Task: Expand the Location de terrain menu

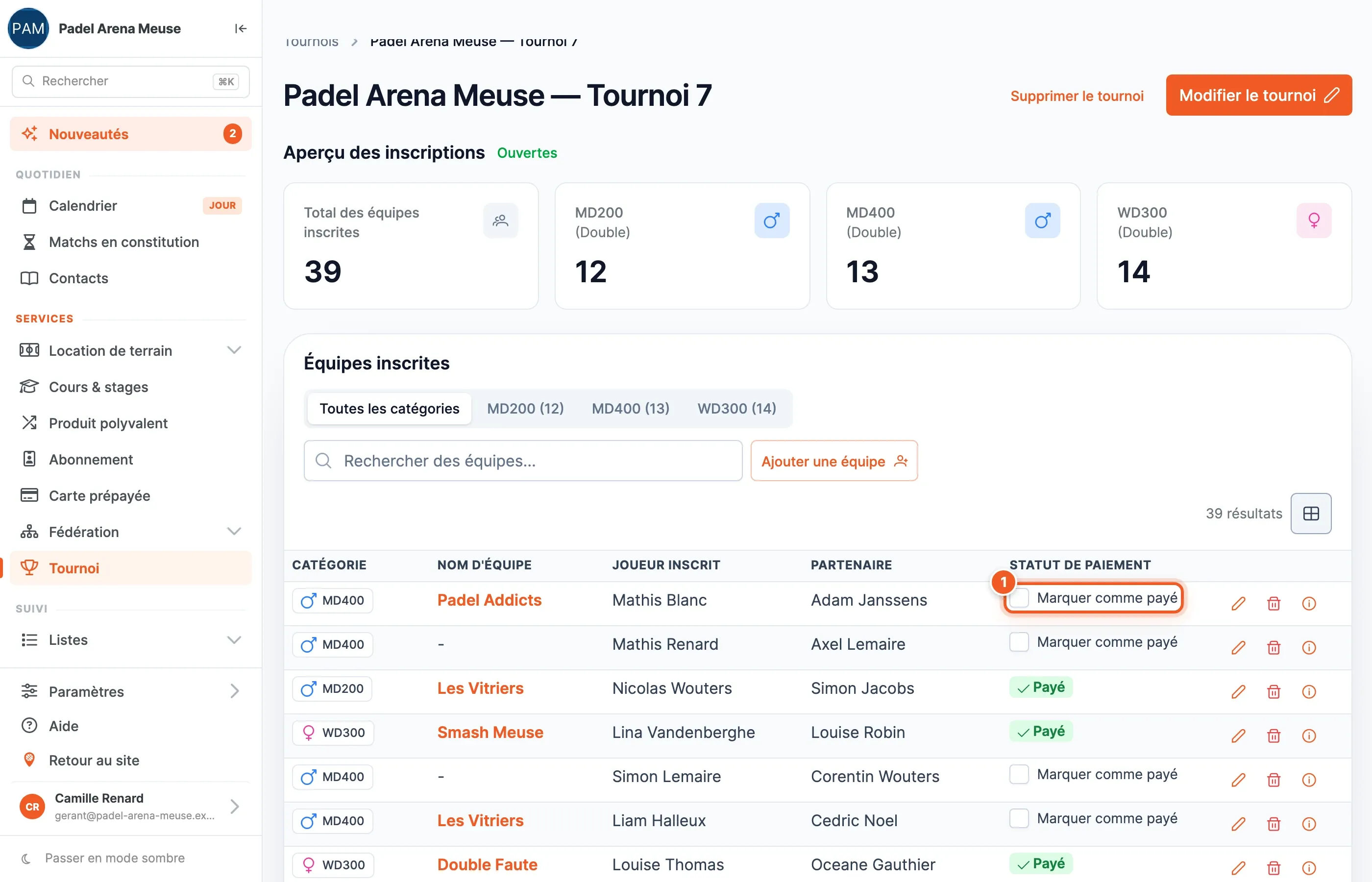Action: point(130,350)
